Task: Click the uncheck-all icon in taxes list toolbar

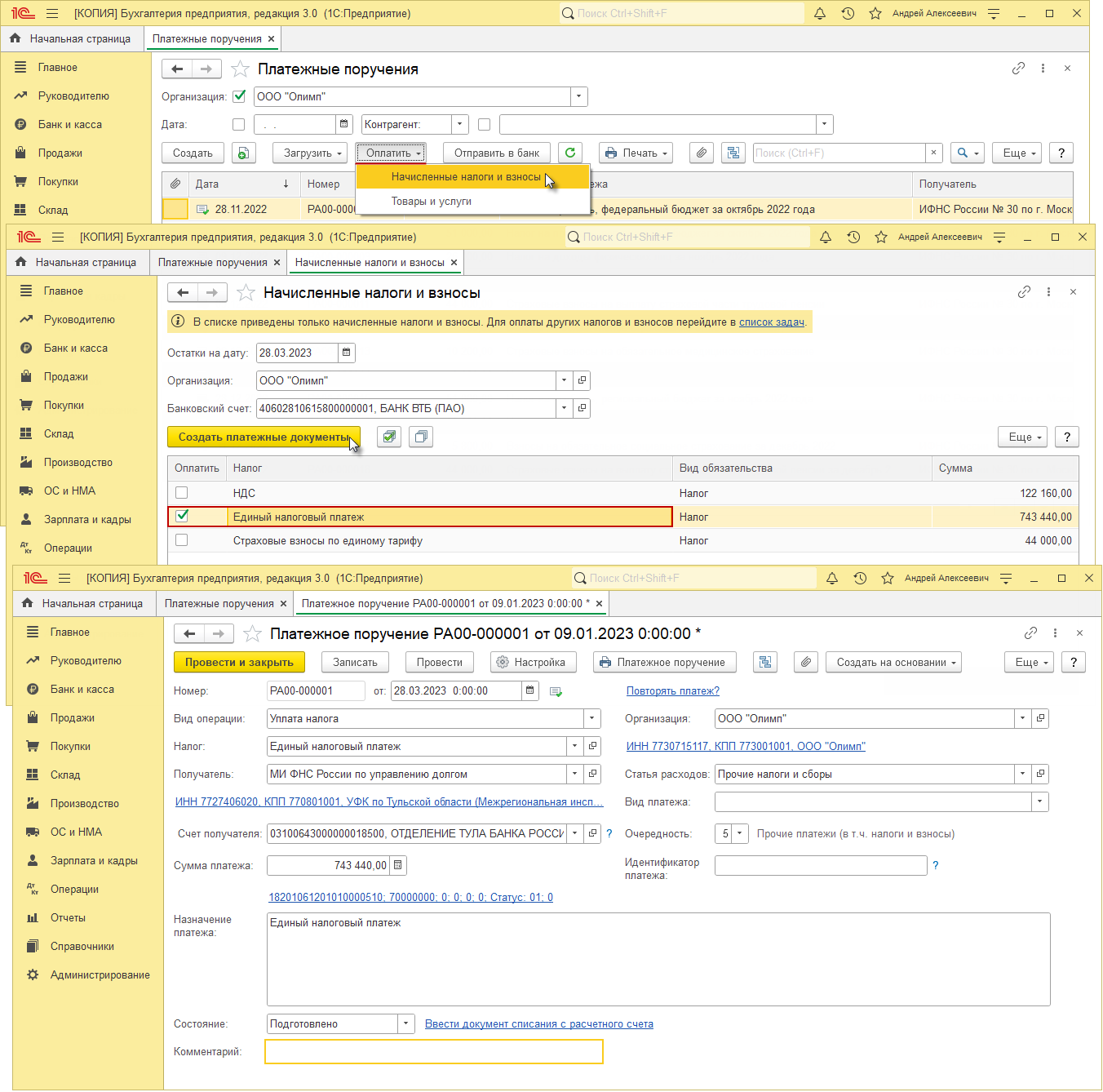Action: click(421, 437)
